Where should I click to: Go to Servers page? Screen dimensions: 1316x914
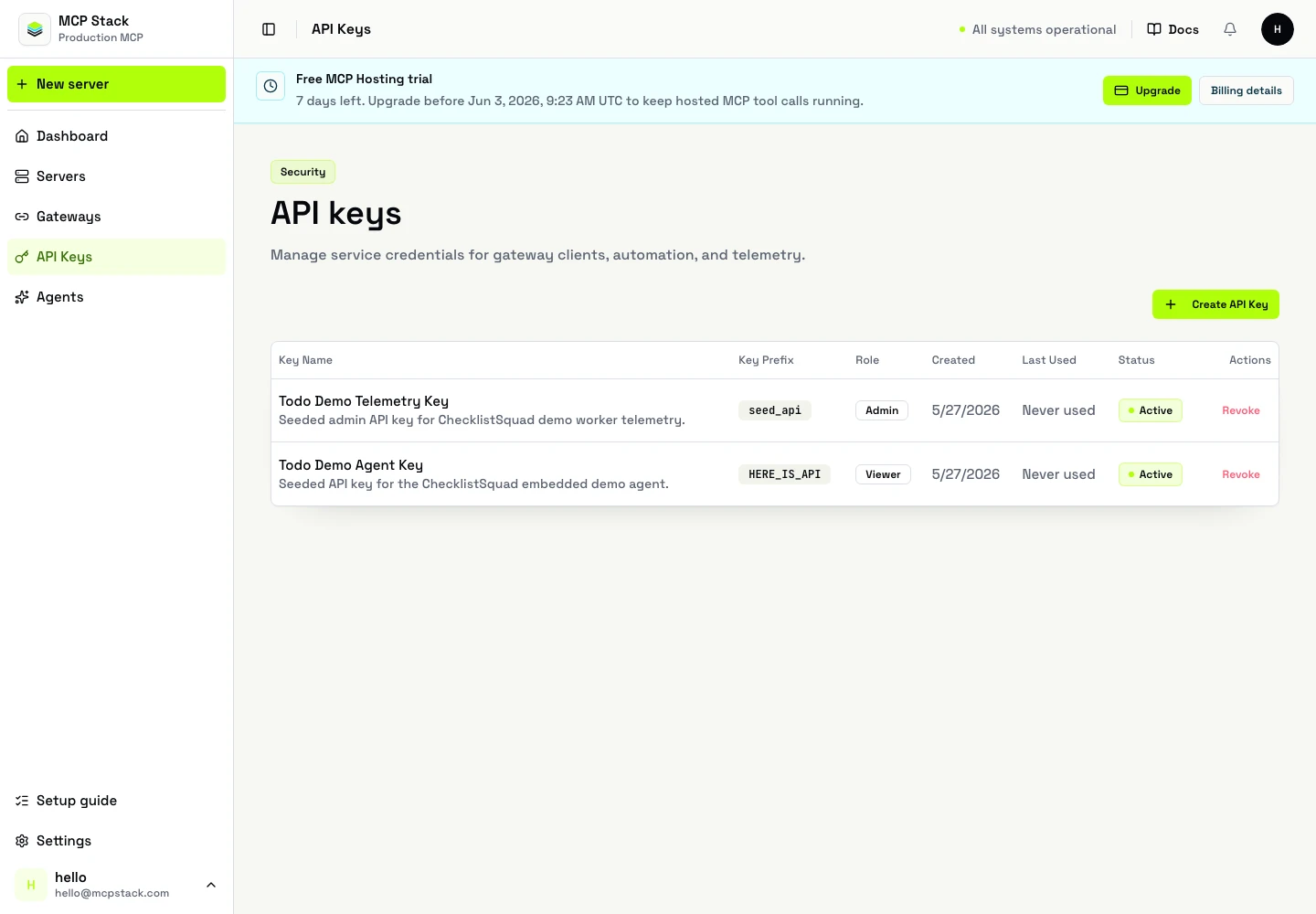click(116, 176)
